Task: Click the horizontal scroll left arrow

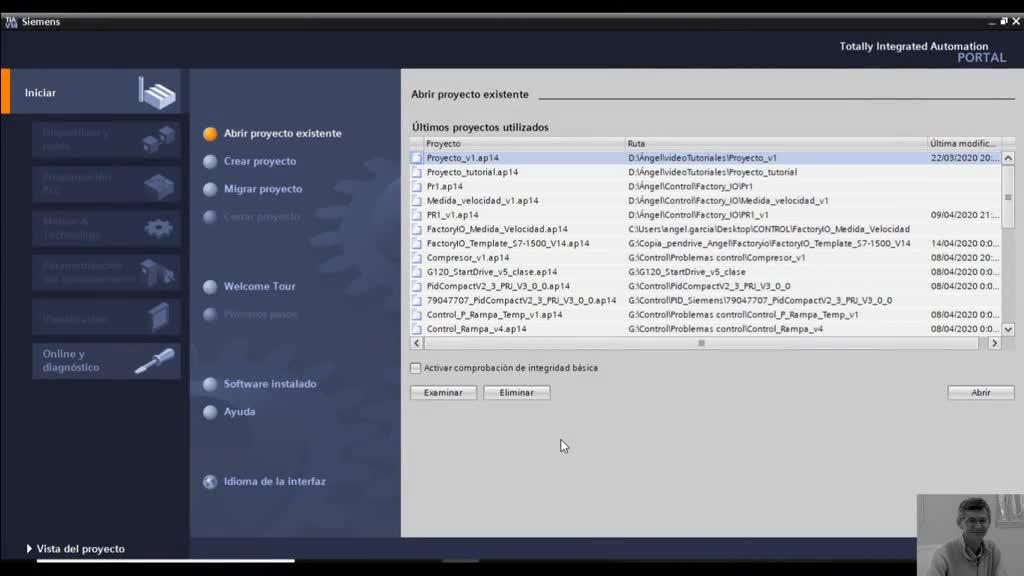Action: (417, 343)
